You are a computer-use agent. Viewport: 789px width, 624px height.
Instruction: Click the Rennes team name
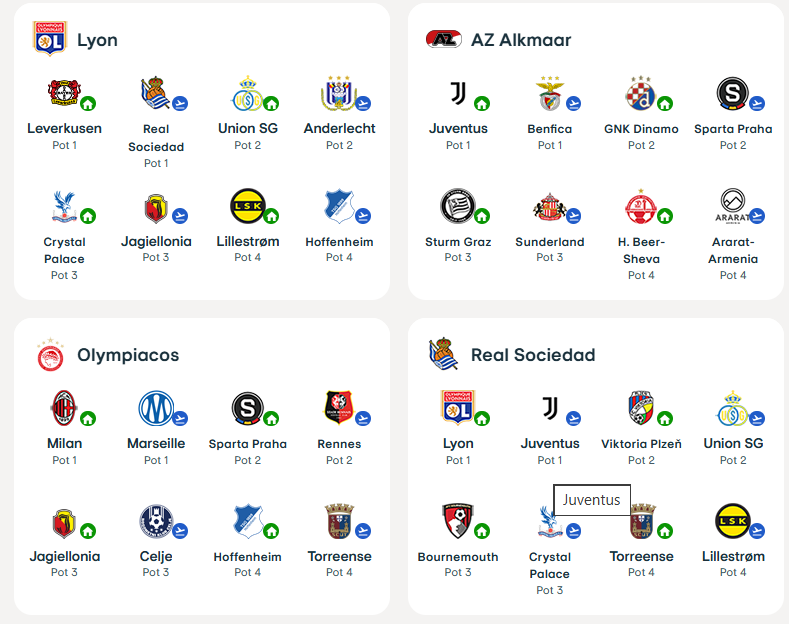(x=339, y=444)
